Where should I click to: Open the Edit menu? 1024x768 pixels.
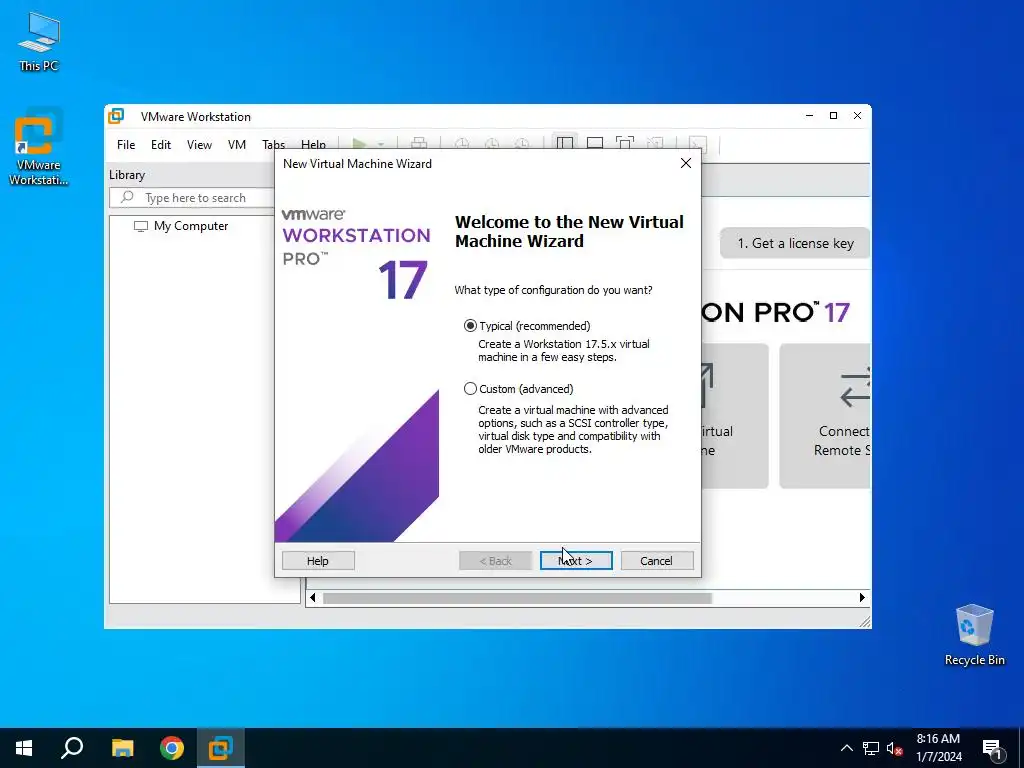[x=161, y=144]
